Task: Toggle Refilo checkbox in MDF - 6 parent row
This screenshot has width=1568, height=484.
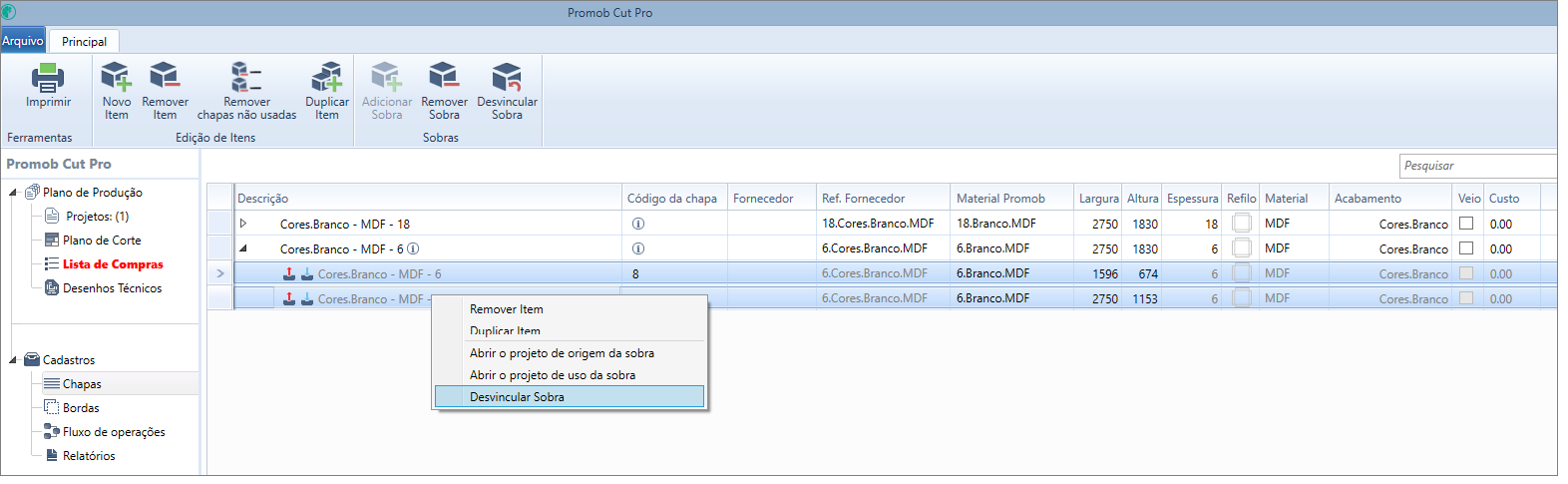Action: click(x=1242, y=248)
